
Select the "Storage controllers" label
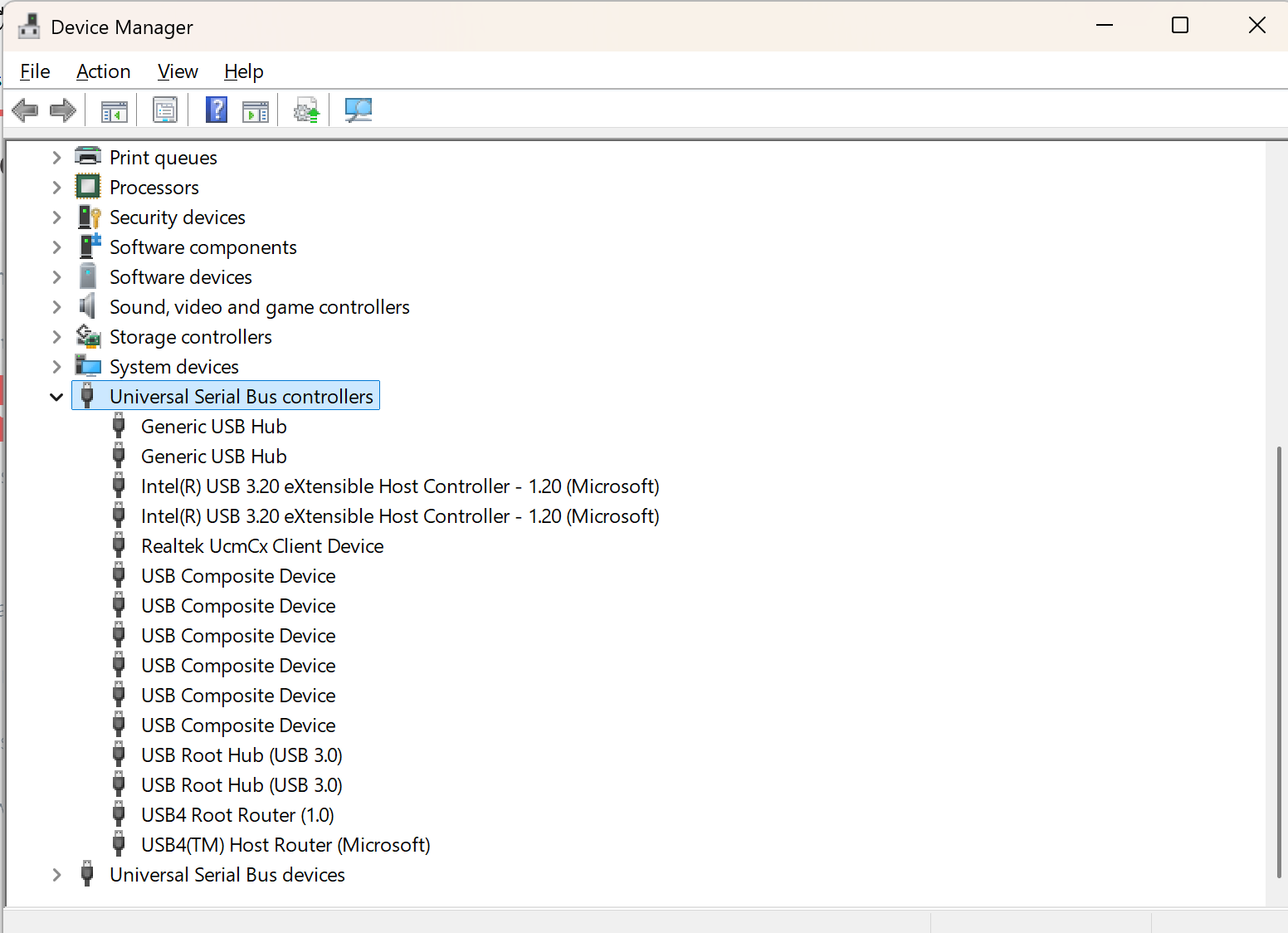click(191, 337)
